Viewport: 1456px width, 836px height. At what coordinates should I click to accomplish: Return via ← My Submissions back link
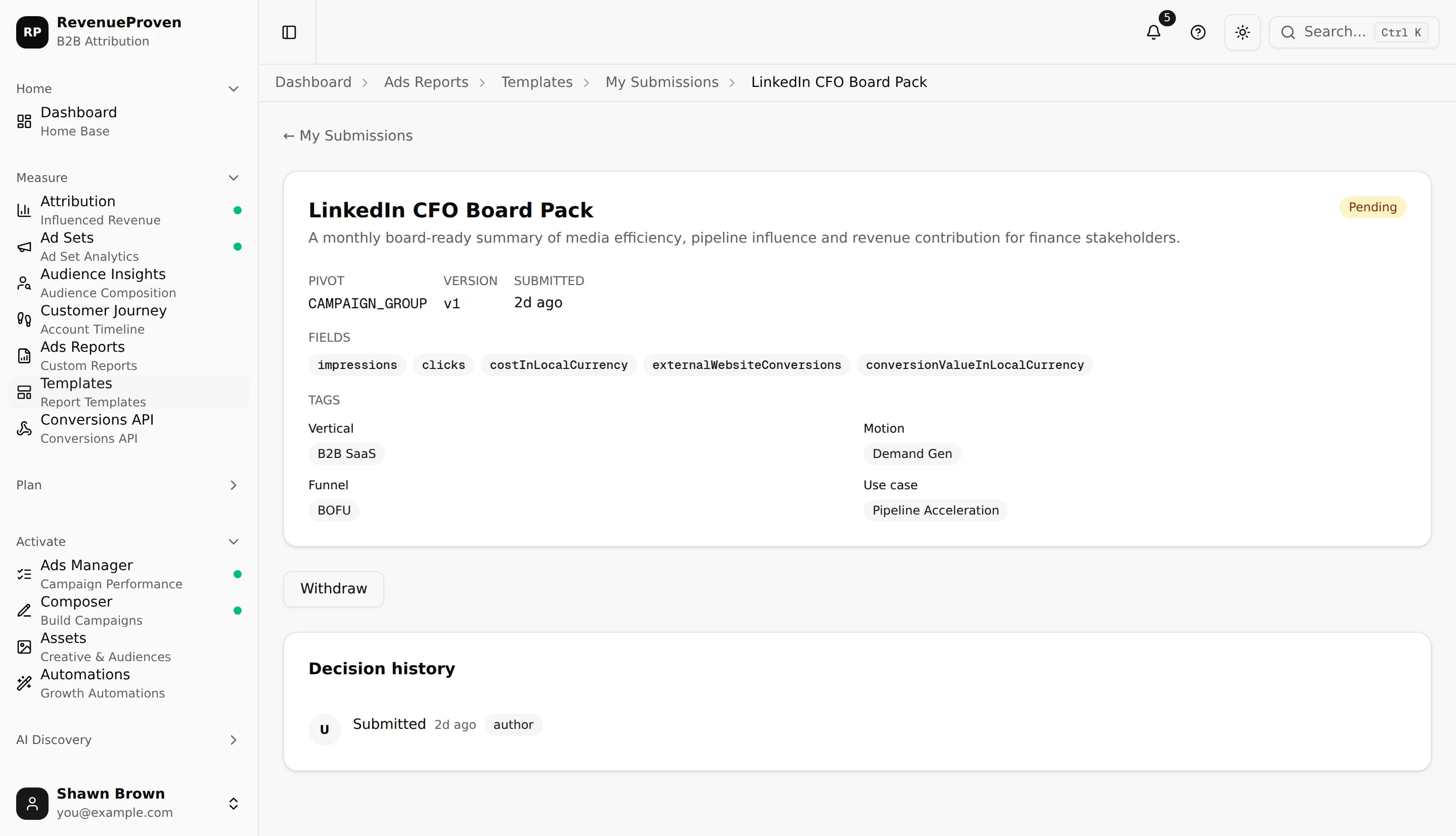348,135
